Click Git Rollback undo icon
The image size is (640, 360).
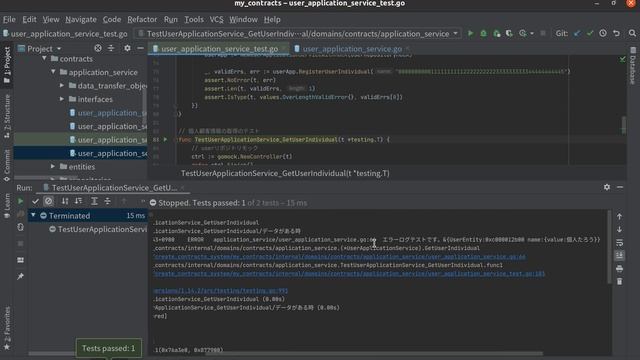point(616,33)
